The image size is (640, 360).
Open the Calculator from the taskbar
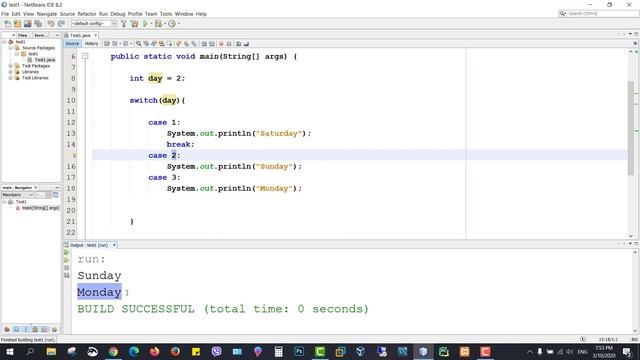point(278,351)
